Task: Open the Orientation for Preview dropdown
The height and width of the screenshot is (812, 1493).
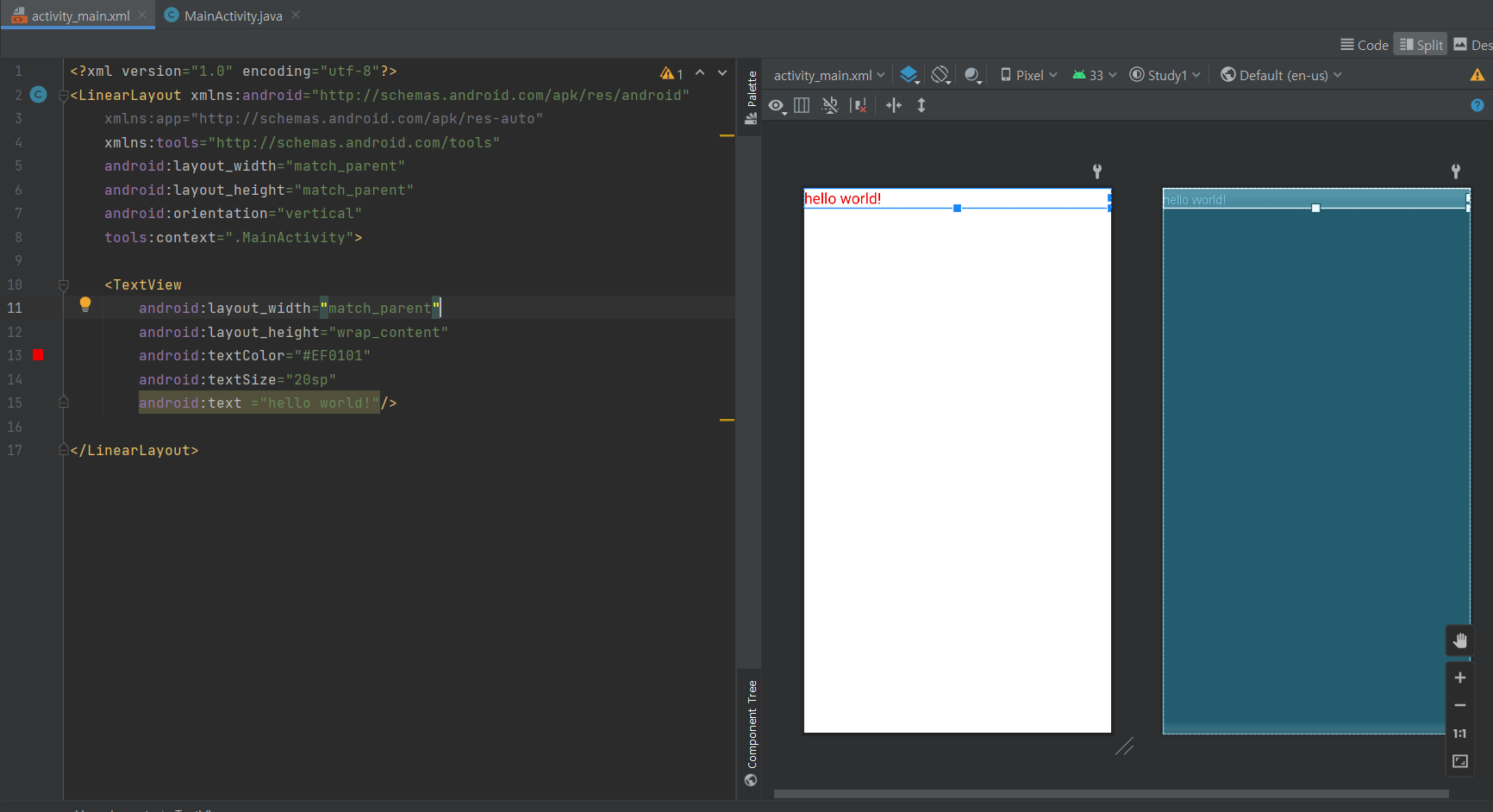Action: point(941,75)
